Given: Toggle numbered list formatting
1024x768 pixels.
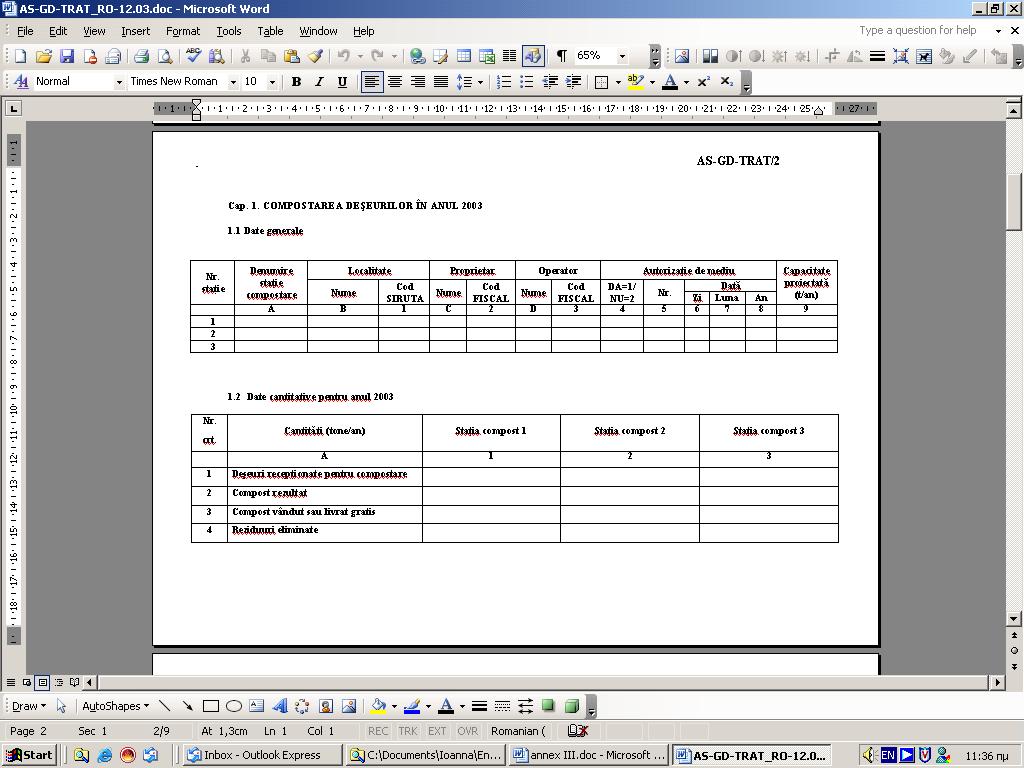Looking at the screenshot, I should tap(504, 82).
